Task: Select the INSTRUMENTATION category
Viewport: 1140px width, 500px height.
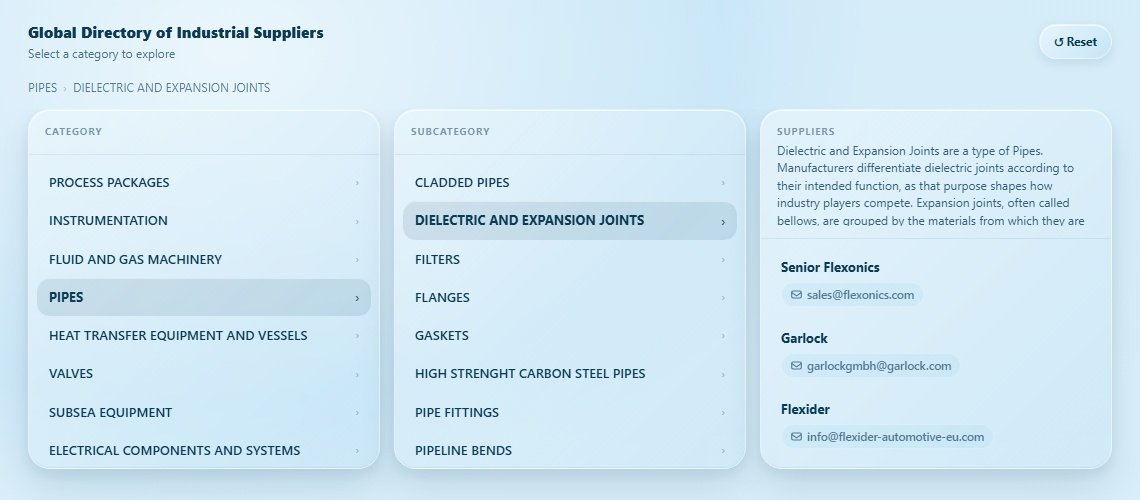Action: point(108,221)
